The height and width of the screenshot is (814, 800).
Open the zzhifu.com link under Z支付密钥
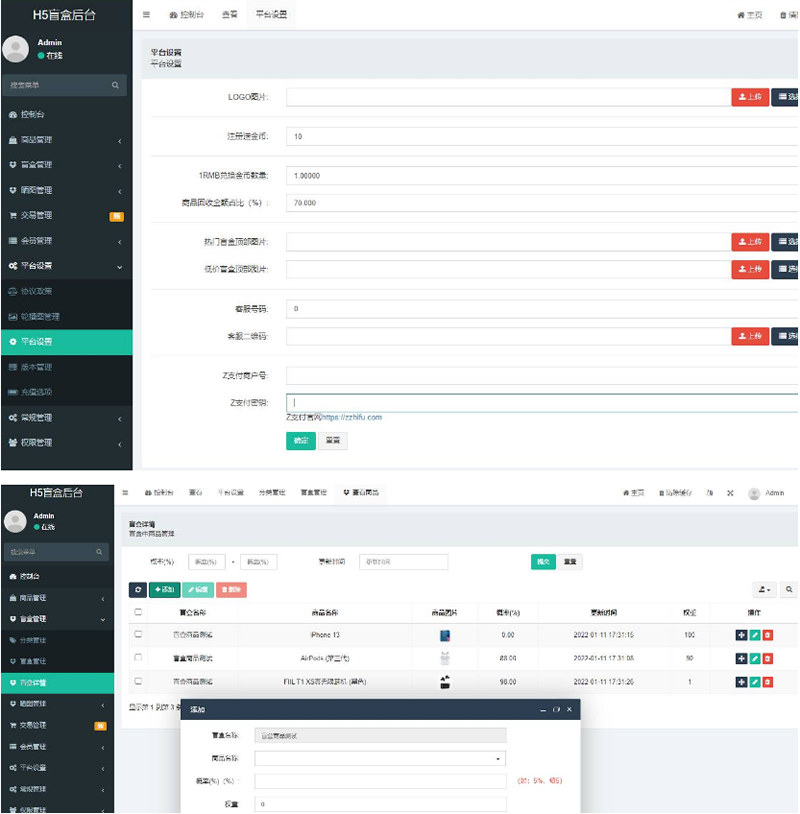coord(351,417)
